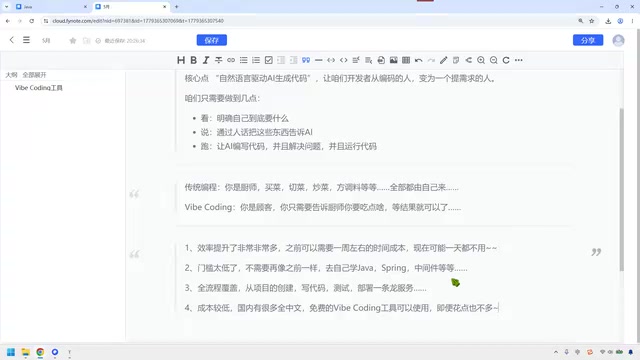Click 全部展开 to expand all outline
The image size is (640, 360).
point(34,75)
